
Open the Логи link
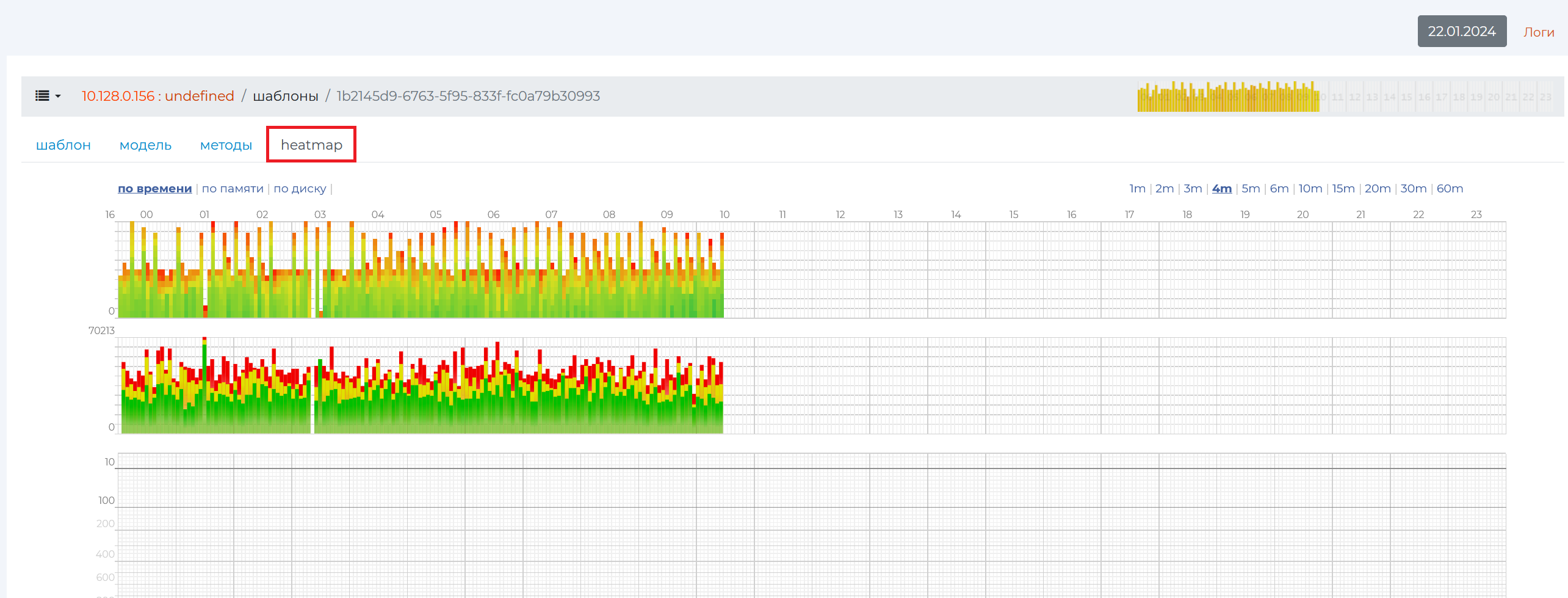click(x=1538, y=32)
